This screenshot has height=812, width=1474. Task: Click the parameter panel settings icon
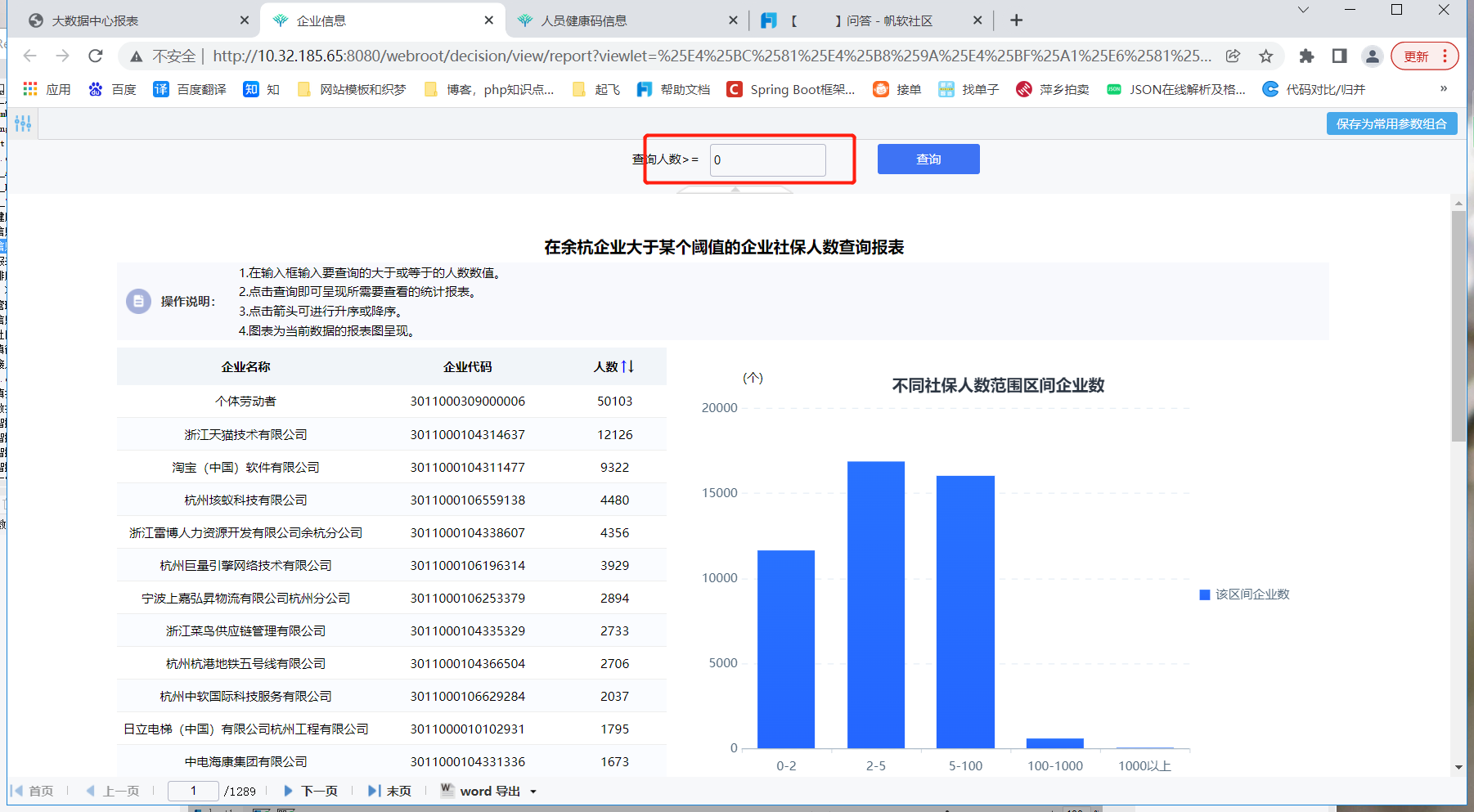click(23, 123)
